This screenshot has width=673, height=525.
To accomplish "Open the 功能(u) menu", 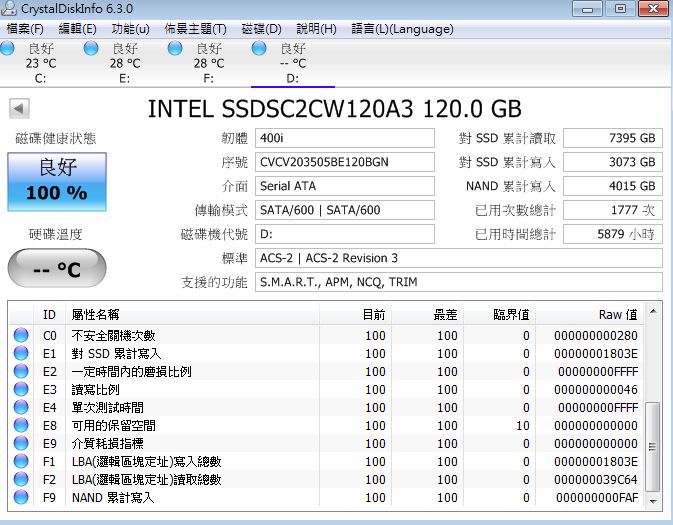I will click(x=130, y=29).
